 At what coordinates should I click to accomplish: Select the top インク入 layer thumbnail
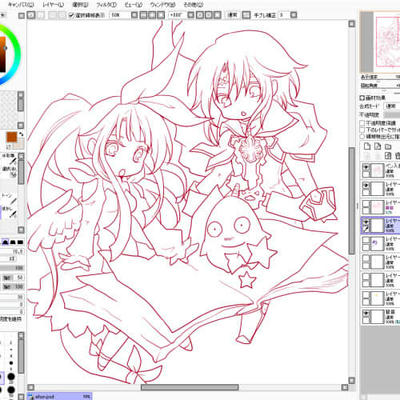[377, 171]
